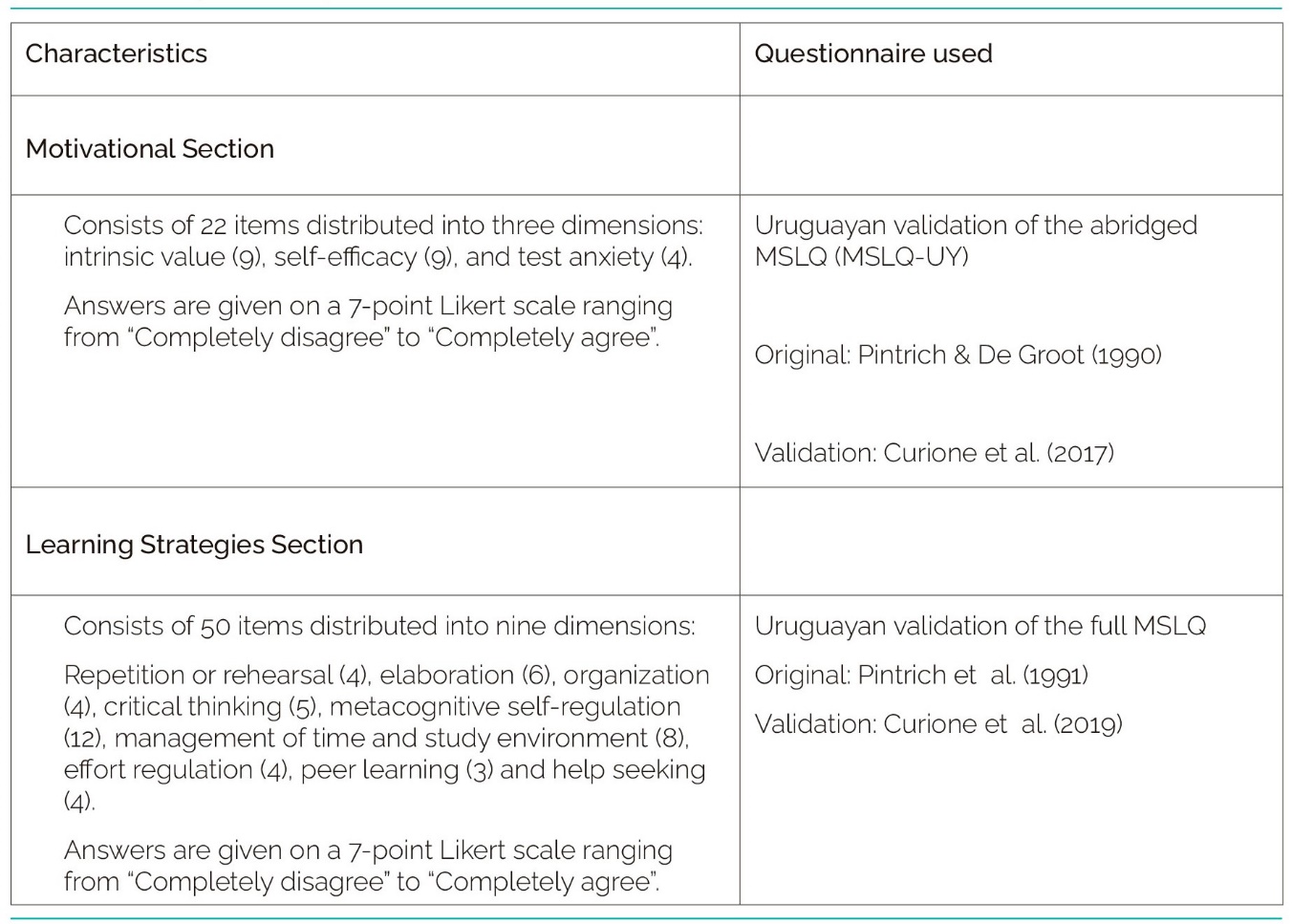Click the Characteristics column header
Screen dimensions: 1292x924
pyautogui.click(x=117, y=54)
